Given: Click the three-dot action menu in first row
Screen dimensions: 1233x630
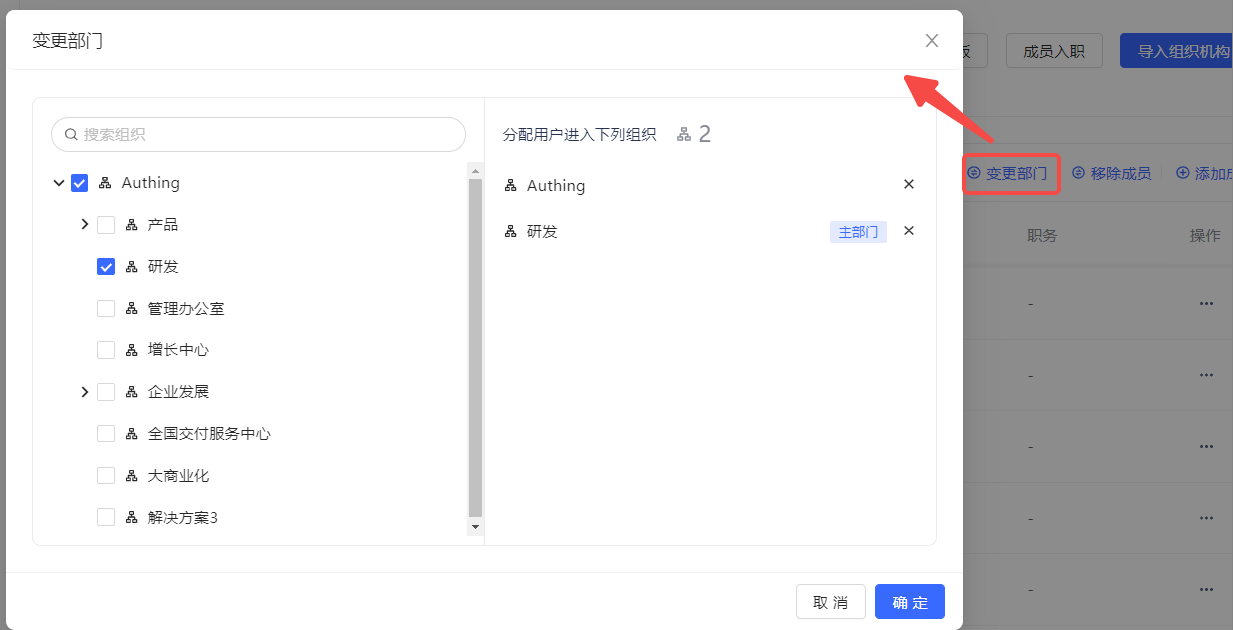Looking at the screenshot, I should (1206, 304).
